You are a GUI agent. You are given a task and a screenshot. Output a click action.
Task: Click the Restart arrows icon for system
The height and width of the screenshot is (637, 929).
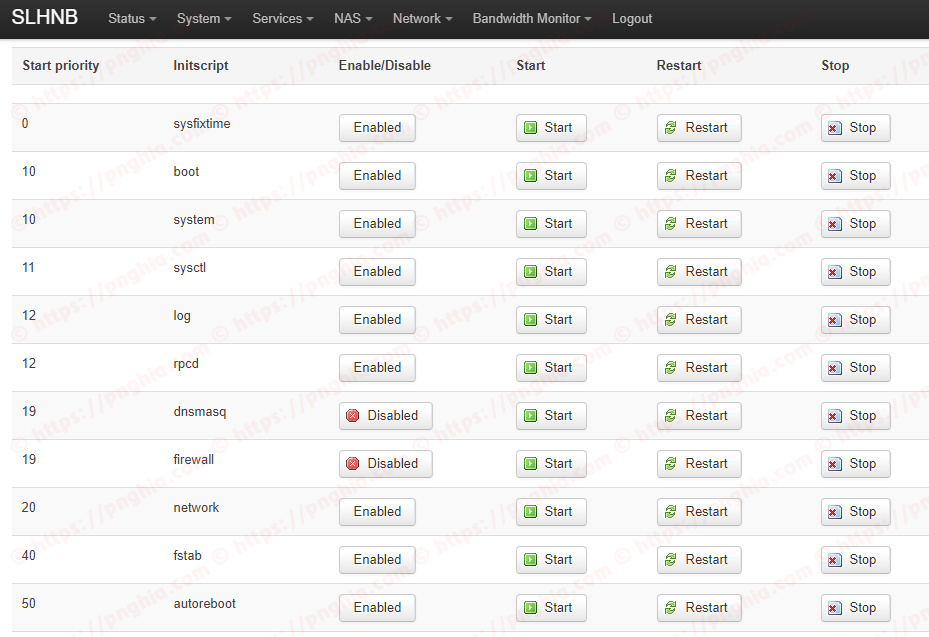point(671,224)
